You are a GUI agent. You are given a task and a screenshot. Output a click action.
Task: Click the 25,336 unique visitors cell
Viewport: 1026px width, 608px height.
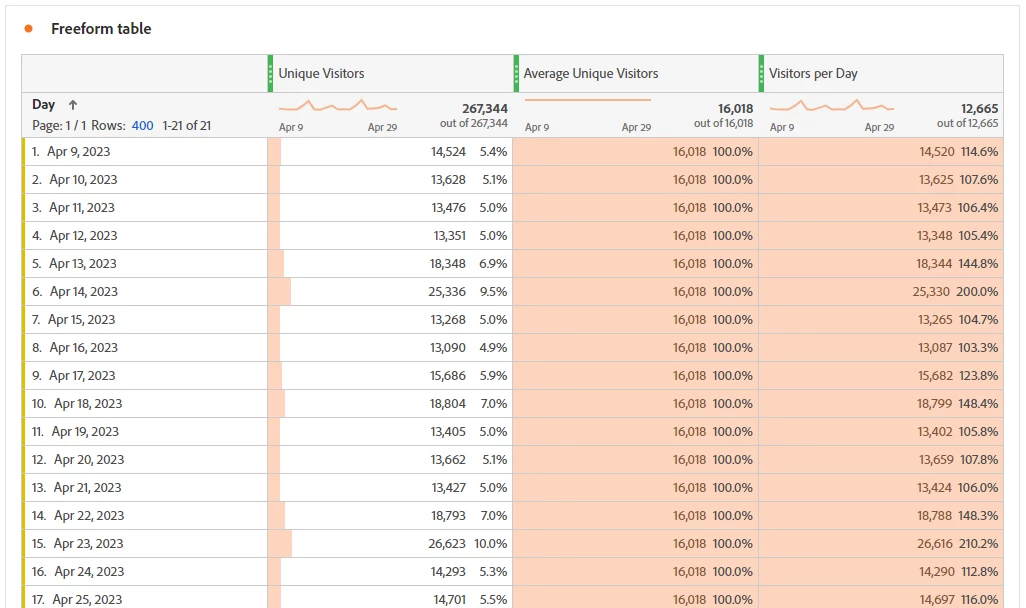coord(391,292)
